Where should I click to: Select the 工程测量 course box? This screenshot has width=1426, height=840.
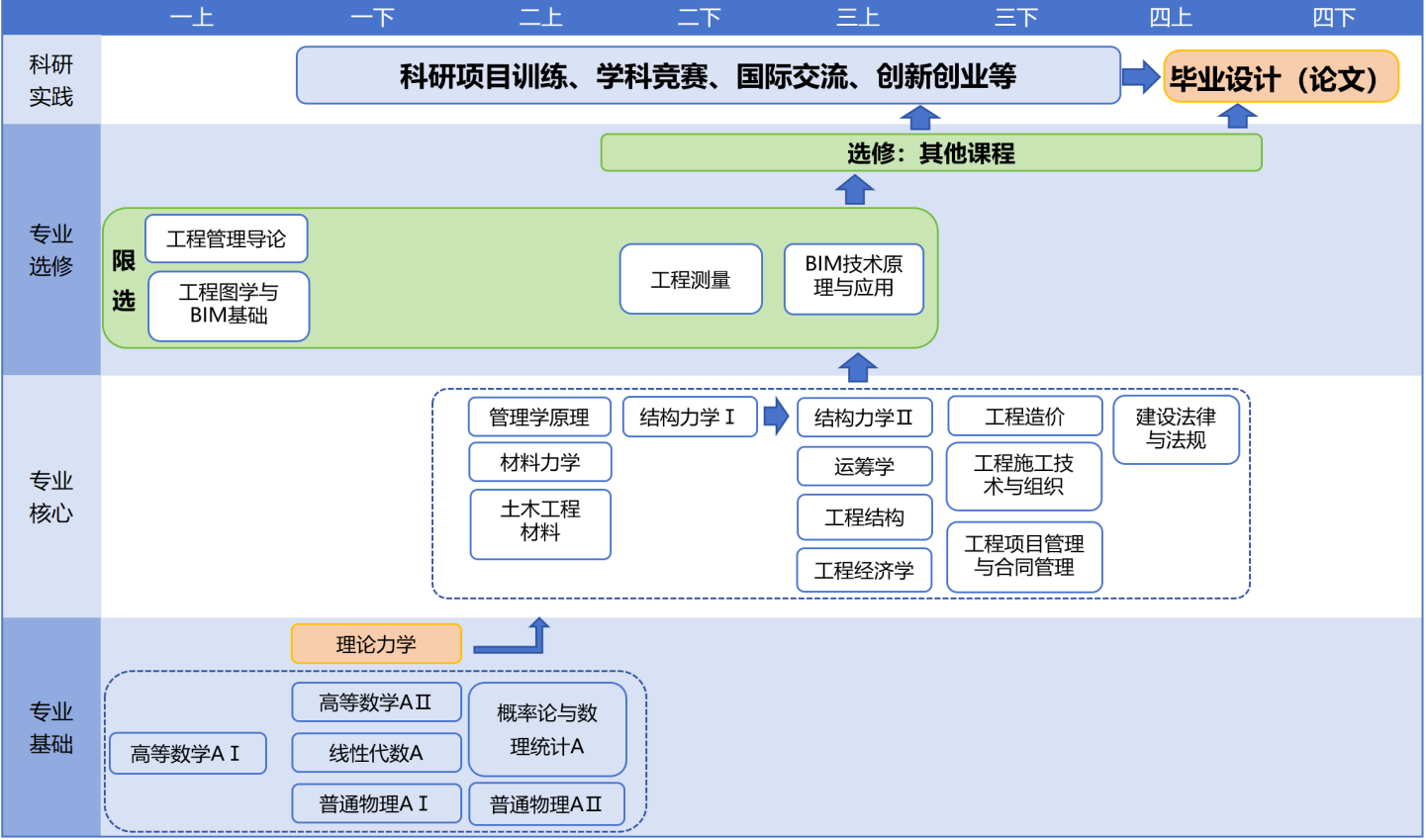pyautogui.click(x=691, y=280)
